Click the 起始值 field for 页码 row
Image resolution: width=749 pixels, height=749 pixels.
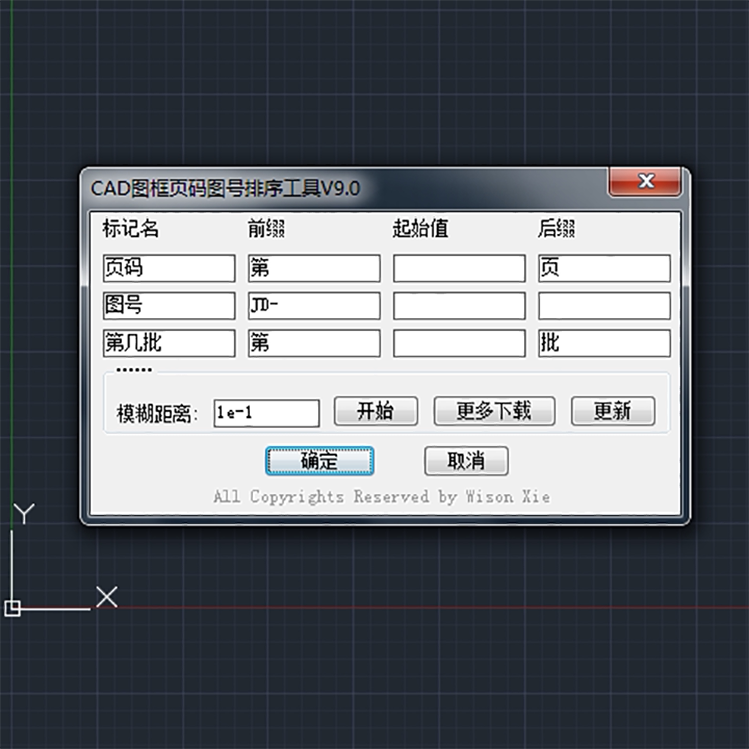pyautogui.click(x=460, y=268)
